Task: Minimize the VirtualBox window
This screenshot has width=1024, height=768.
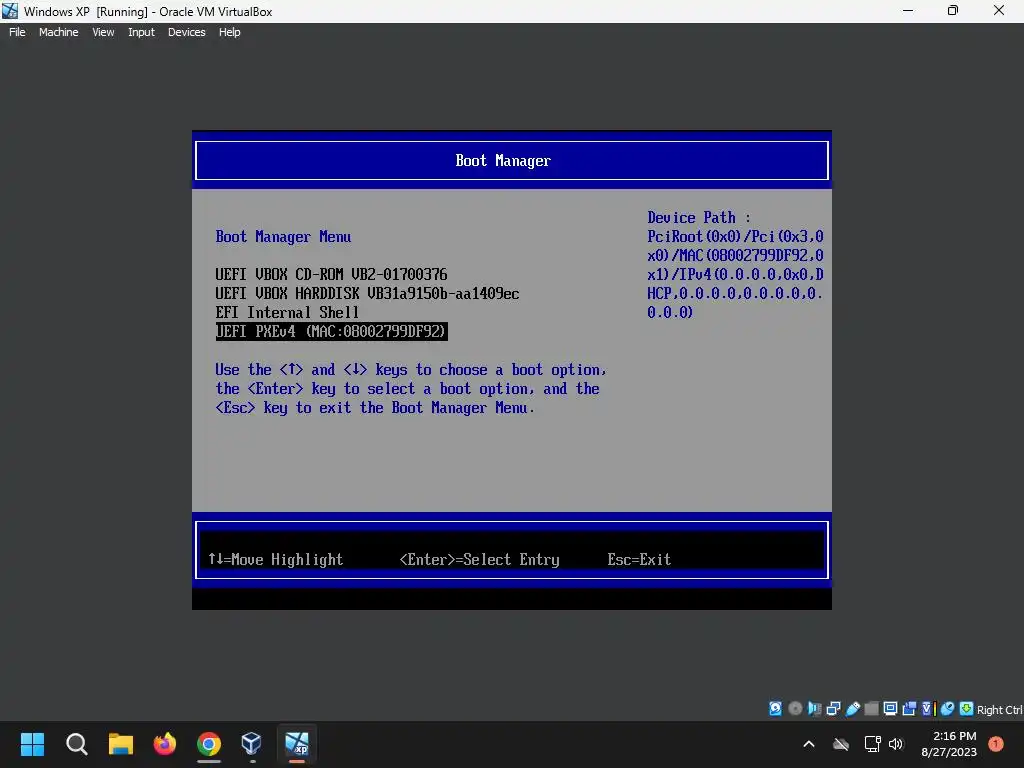Action: coord(907,10)
